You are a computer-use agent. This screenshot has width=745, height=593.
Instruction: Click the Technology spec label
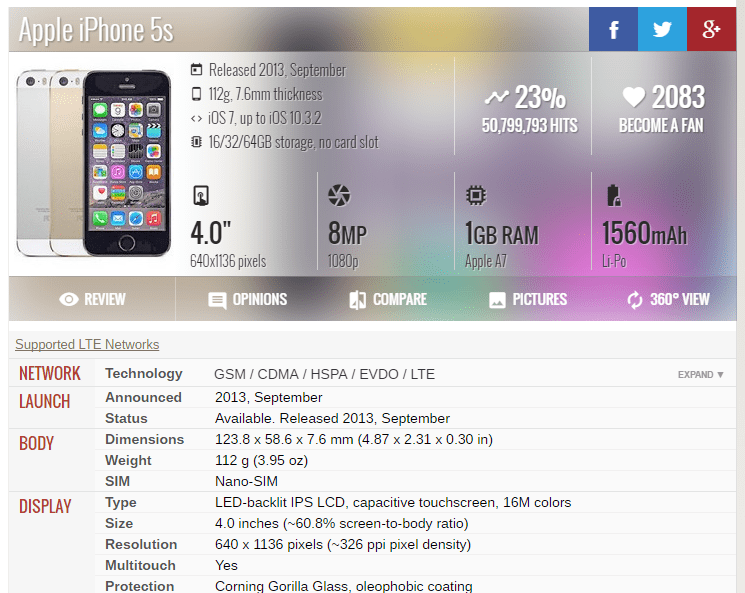coord(144,373)
